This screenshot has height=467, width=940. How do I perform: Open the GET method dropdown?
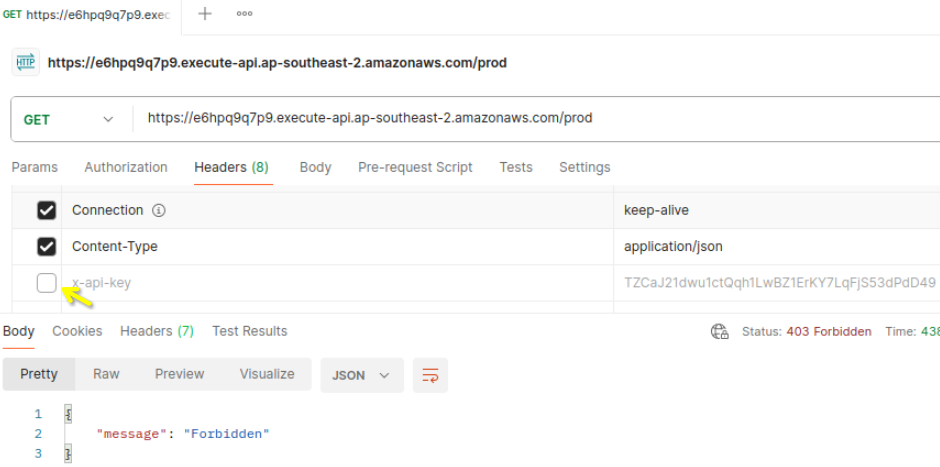pyautogui.click(x=69, y=120)
